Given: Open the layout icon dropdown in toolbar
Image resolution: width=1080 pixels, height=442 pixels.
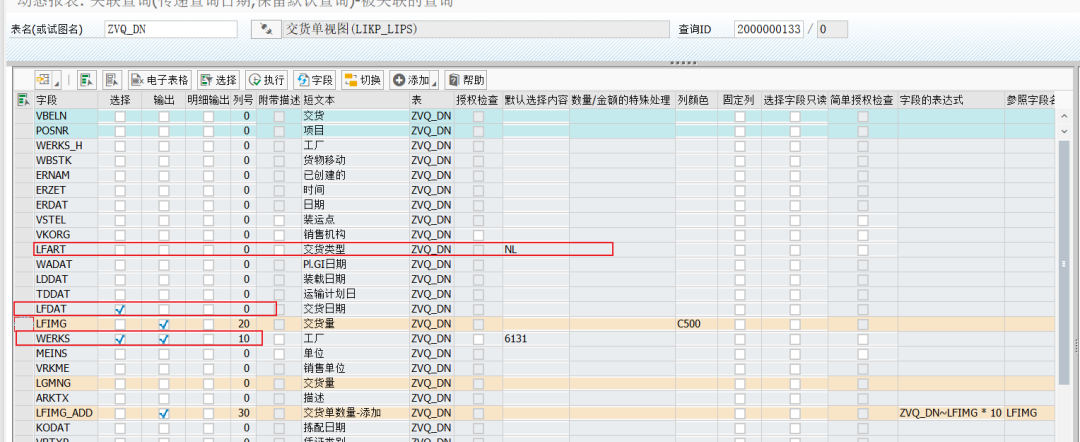Looking at the screenshot, I should point(48,79).
